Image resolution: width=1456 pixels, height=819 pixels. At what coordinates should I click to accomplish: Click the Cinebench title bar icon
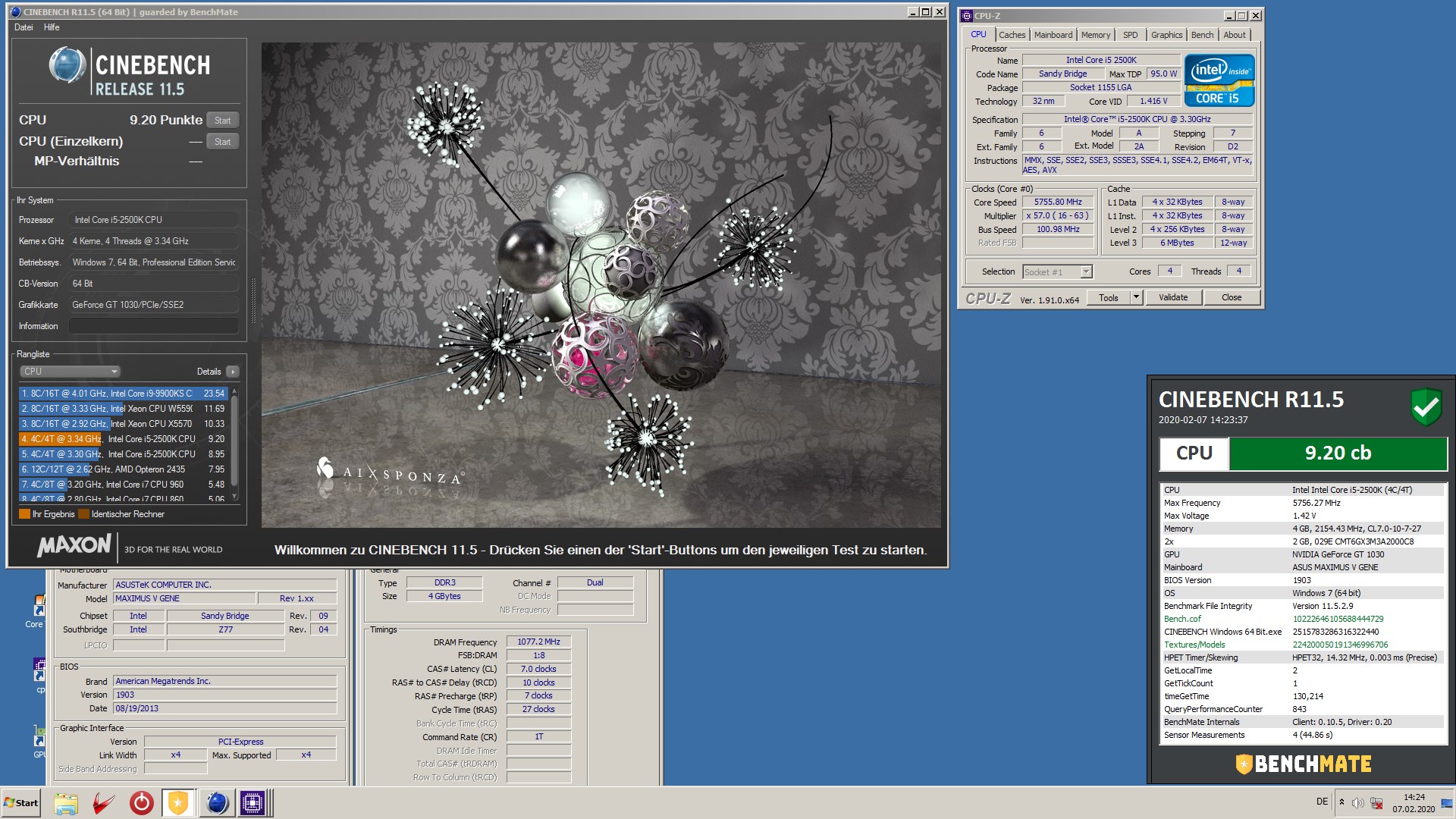[x=16, y=12]
